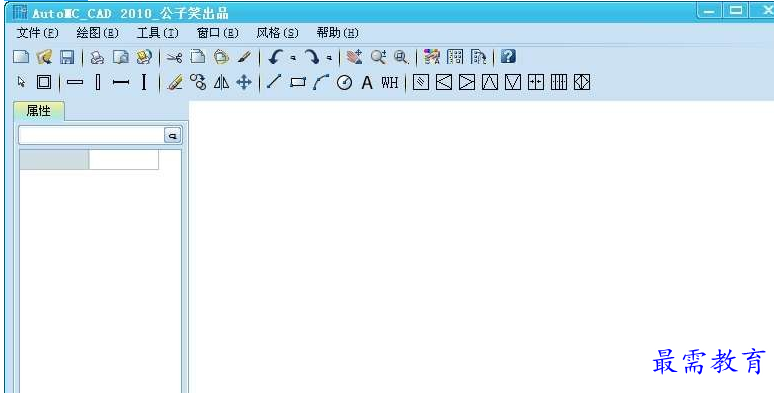Click the gray property name cell
The image size is (774, 393).
pyautogui.click(x=54, y=160)
